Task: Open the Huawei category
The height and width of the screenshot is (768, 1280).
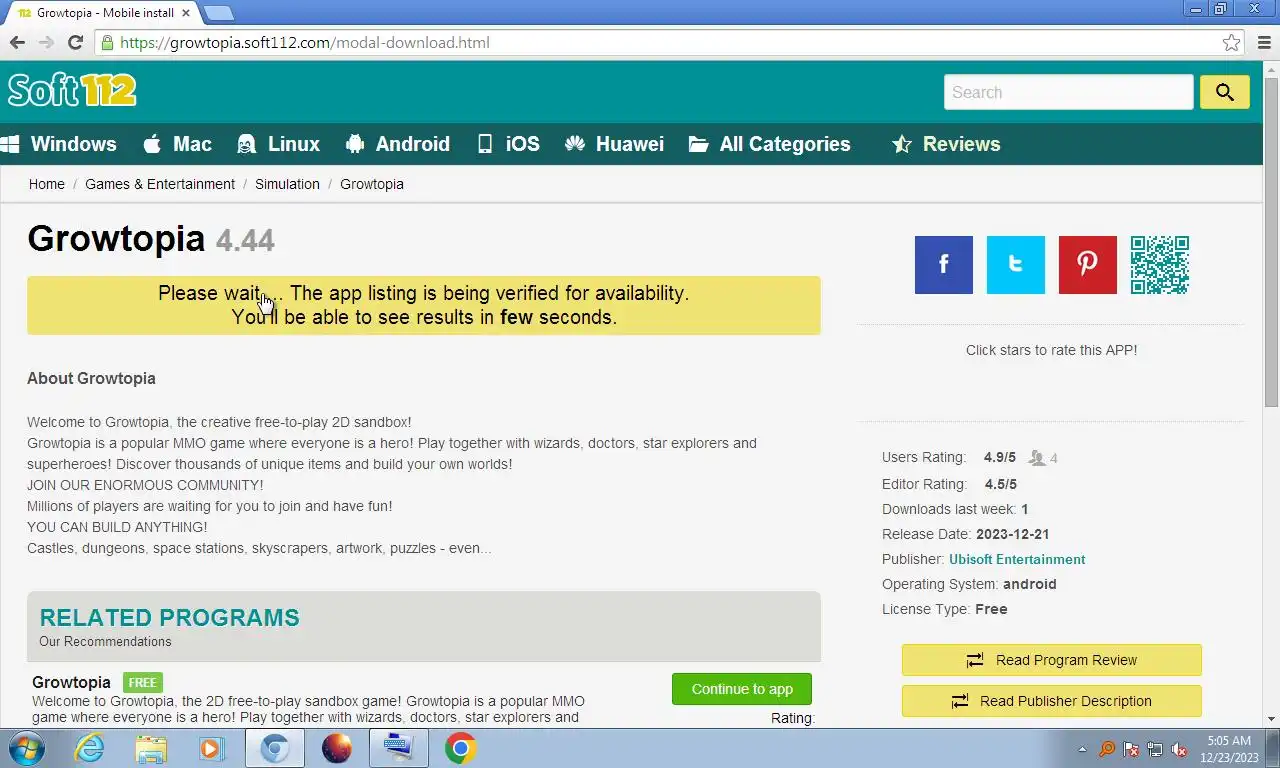Action: 614,144
